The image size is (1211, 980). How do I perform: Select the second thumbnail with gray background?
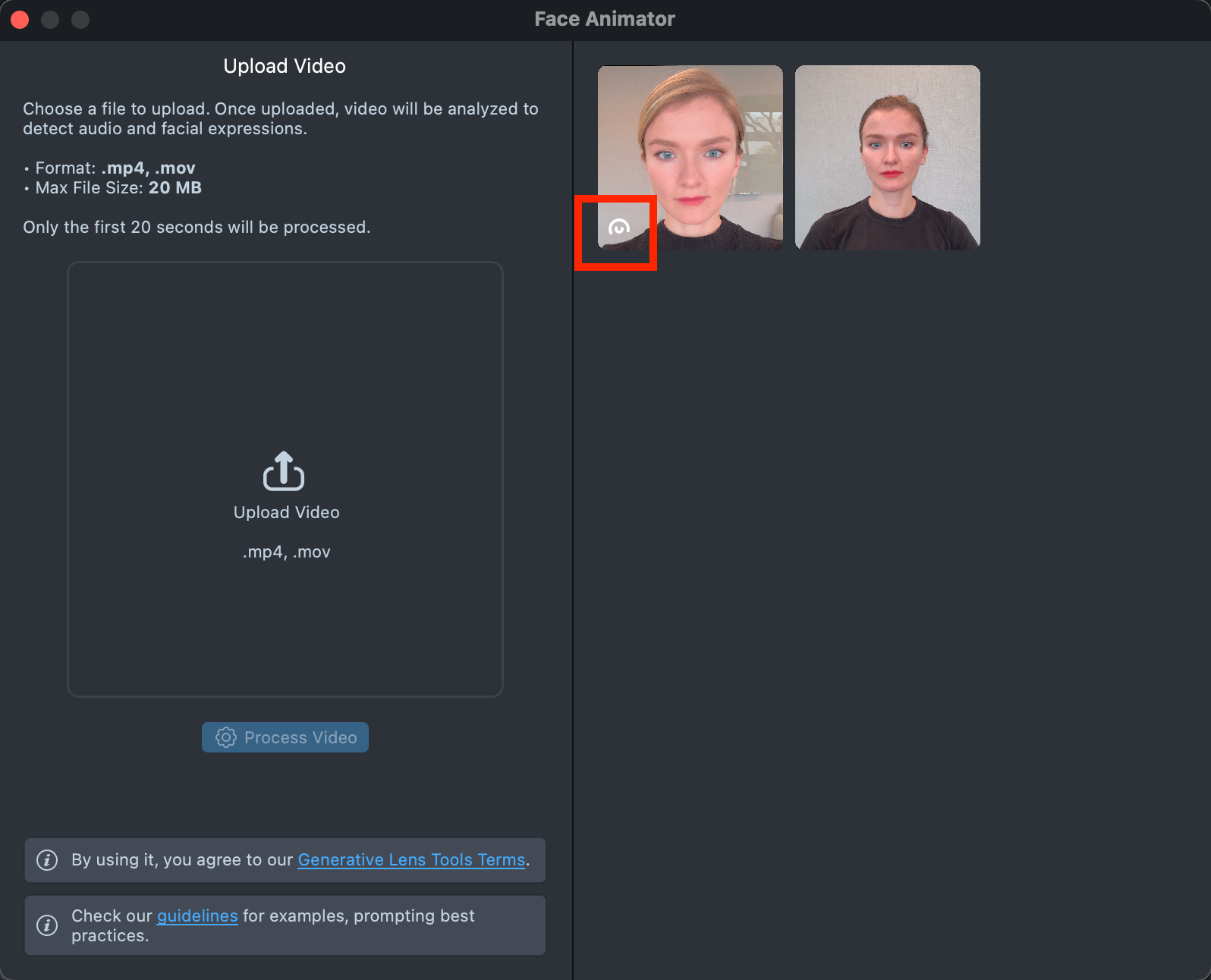point(887,158)
